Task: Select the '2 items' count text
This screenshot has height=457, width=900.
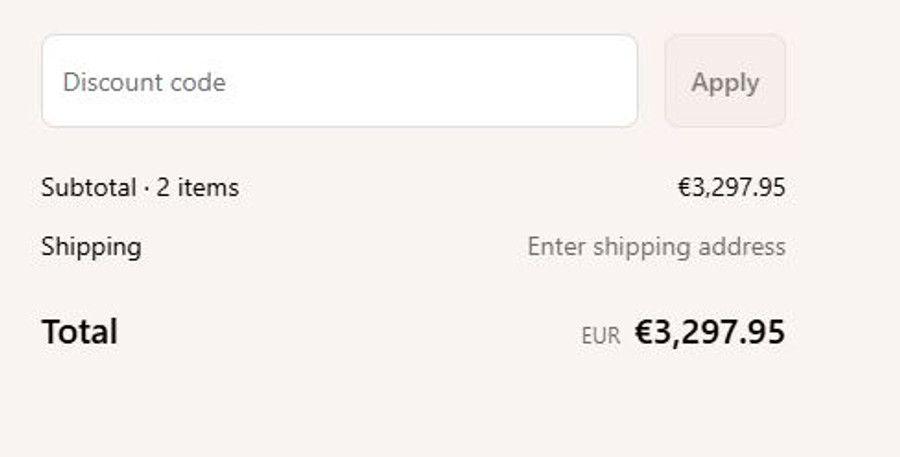Action: click(198, 187)
